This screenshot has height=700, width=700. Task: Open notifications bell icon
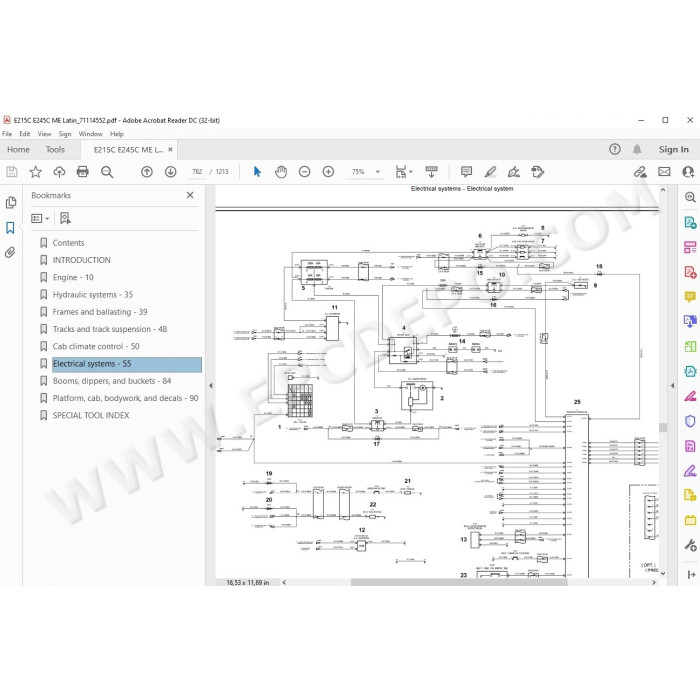click(637, 150)
